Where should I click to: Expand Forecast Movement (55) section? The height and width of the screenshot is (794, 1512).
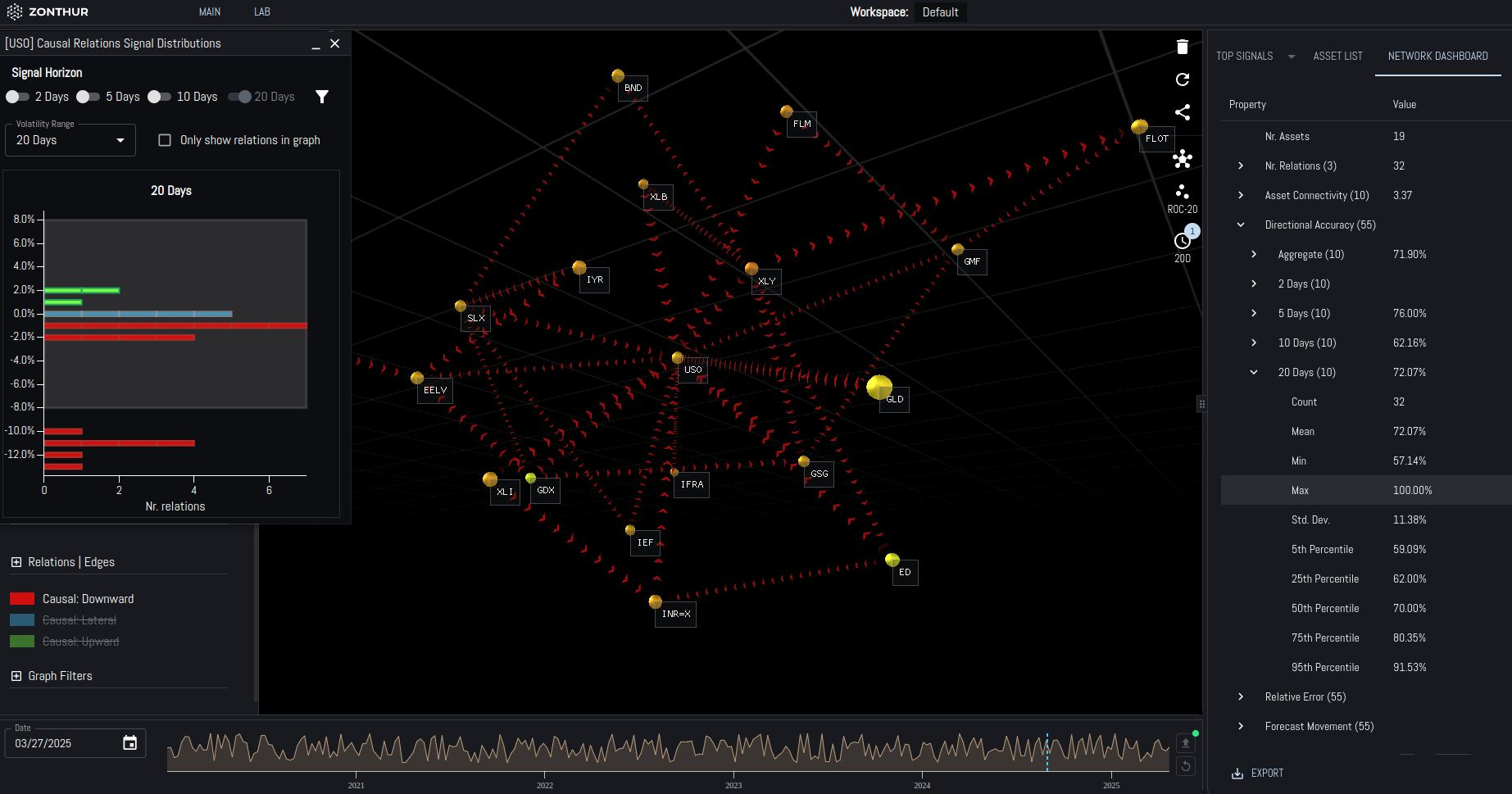click(1241, 726)
